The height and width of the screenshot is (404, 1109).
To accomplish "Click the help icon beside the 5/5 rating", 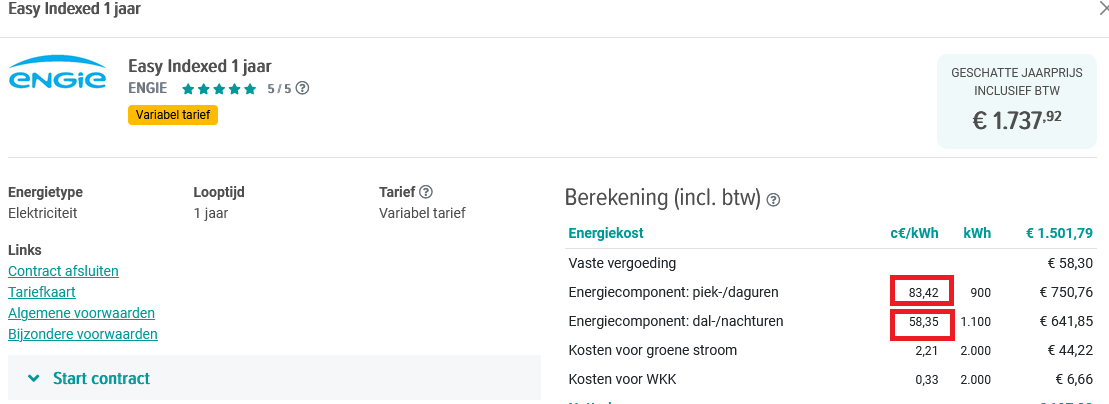I will tap(302, 88).
